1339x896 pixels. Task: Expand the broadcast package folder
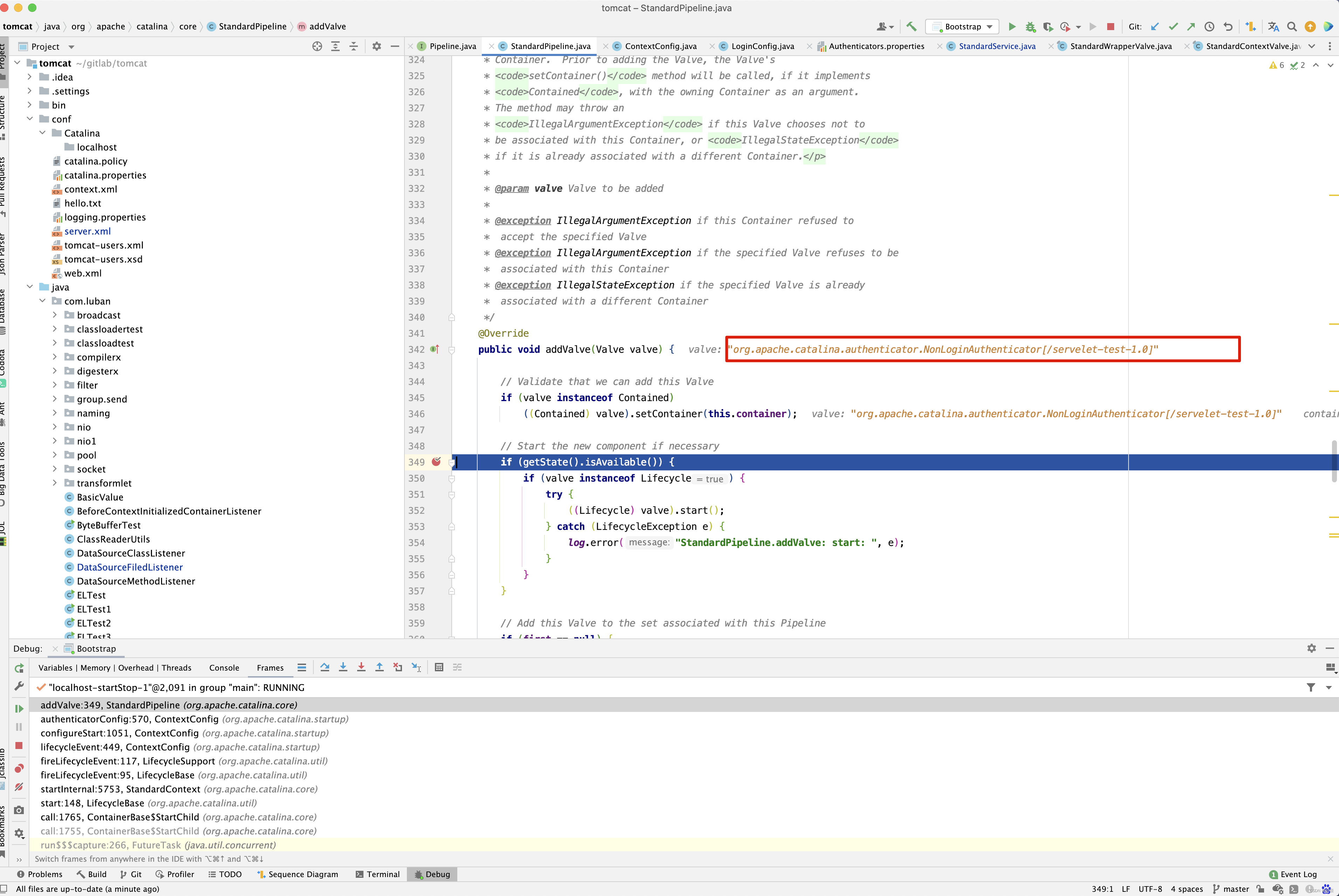coord(54,315)
